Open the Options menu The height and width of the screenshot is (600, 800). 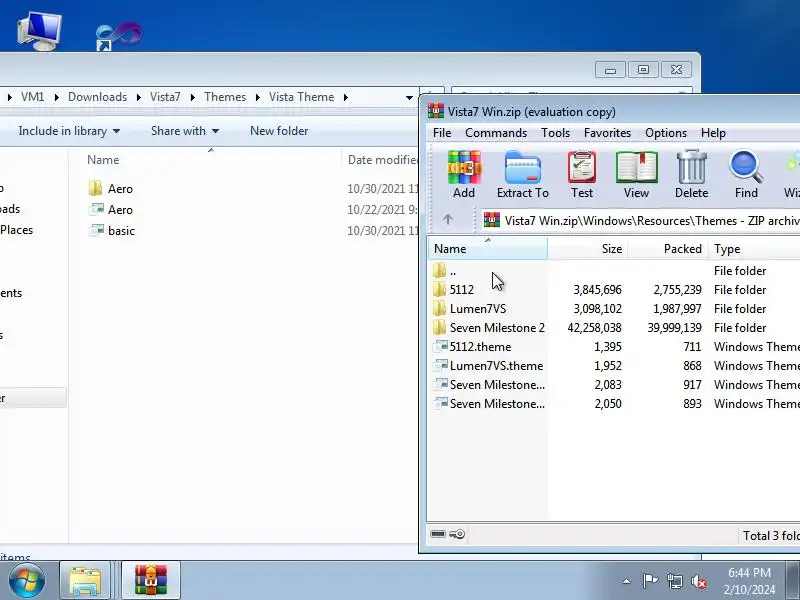(x=666, y=133)
